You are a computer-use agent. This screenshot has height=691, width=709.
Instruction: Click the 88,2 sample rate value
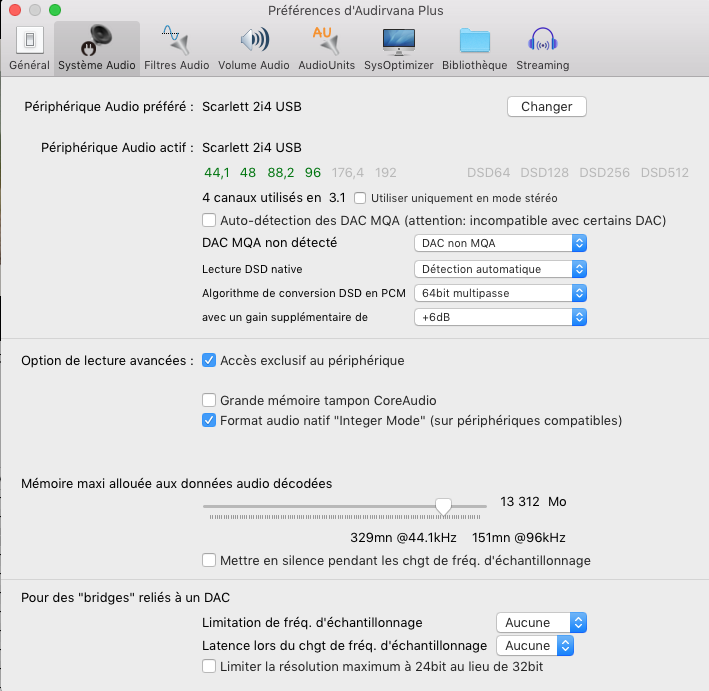281,173
